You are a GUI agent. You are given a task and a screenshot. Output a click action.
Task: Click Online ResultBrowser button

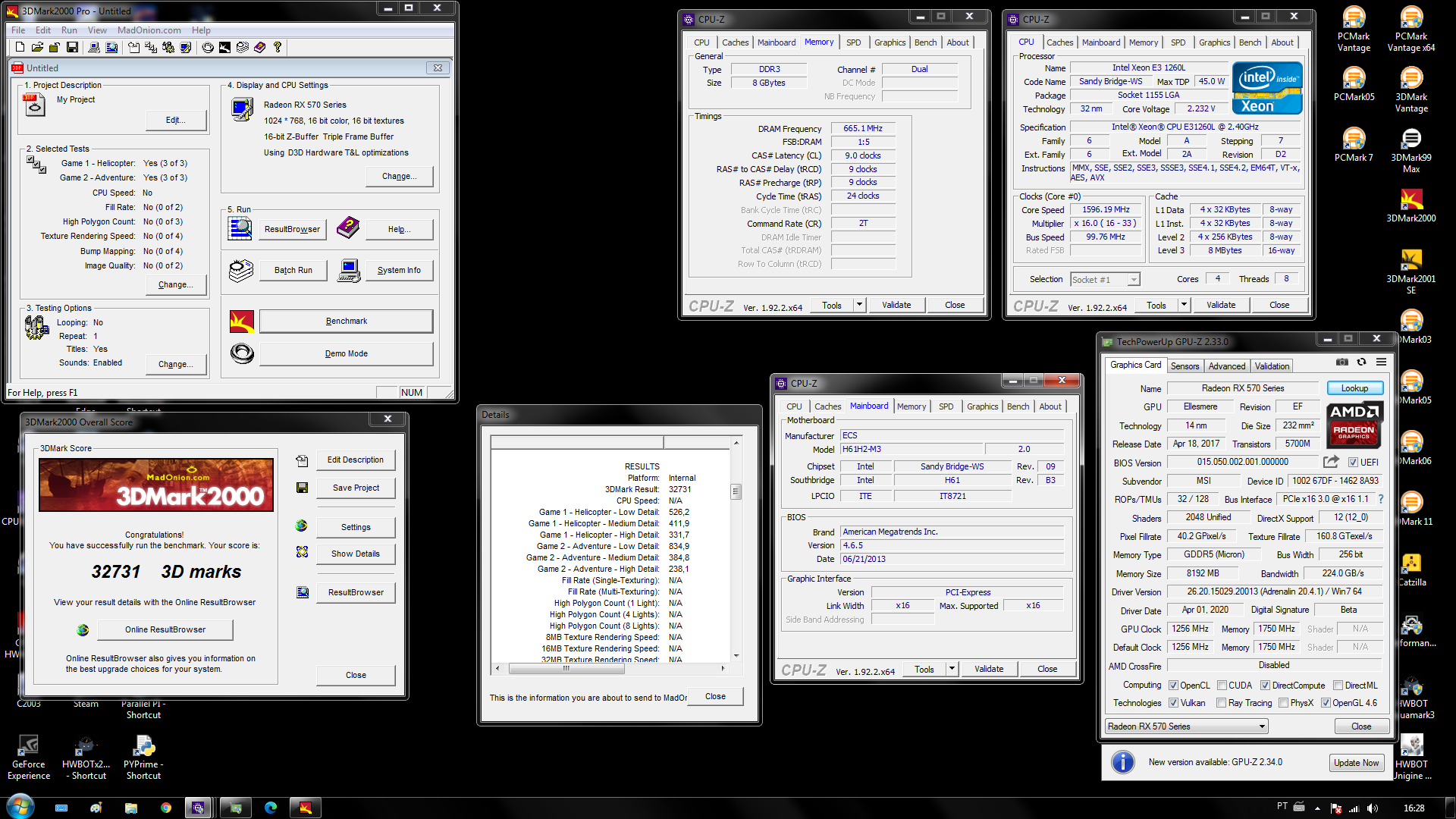(x=165, y=629)
